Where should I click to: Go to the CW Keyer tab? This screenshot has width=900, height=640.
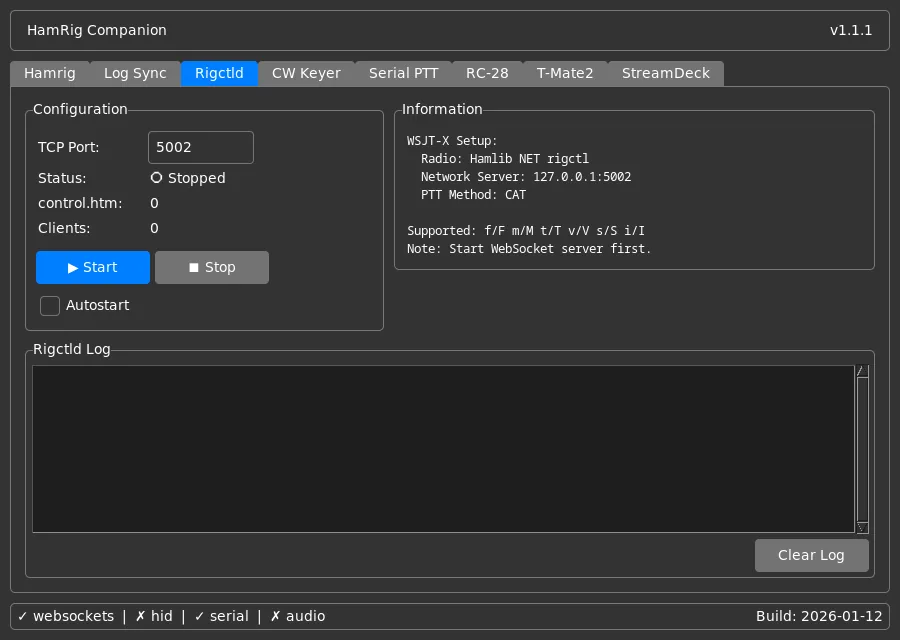click(306, 73)
